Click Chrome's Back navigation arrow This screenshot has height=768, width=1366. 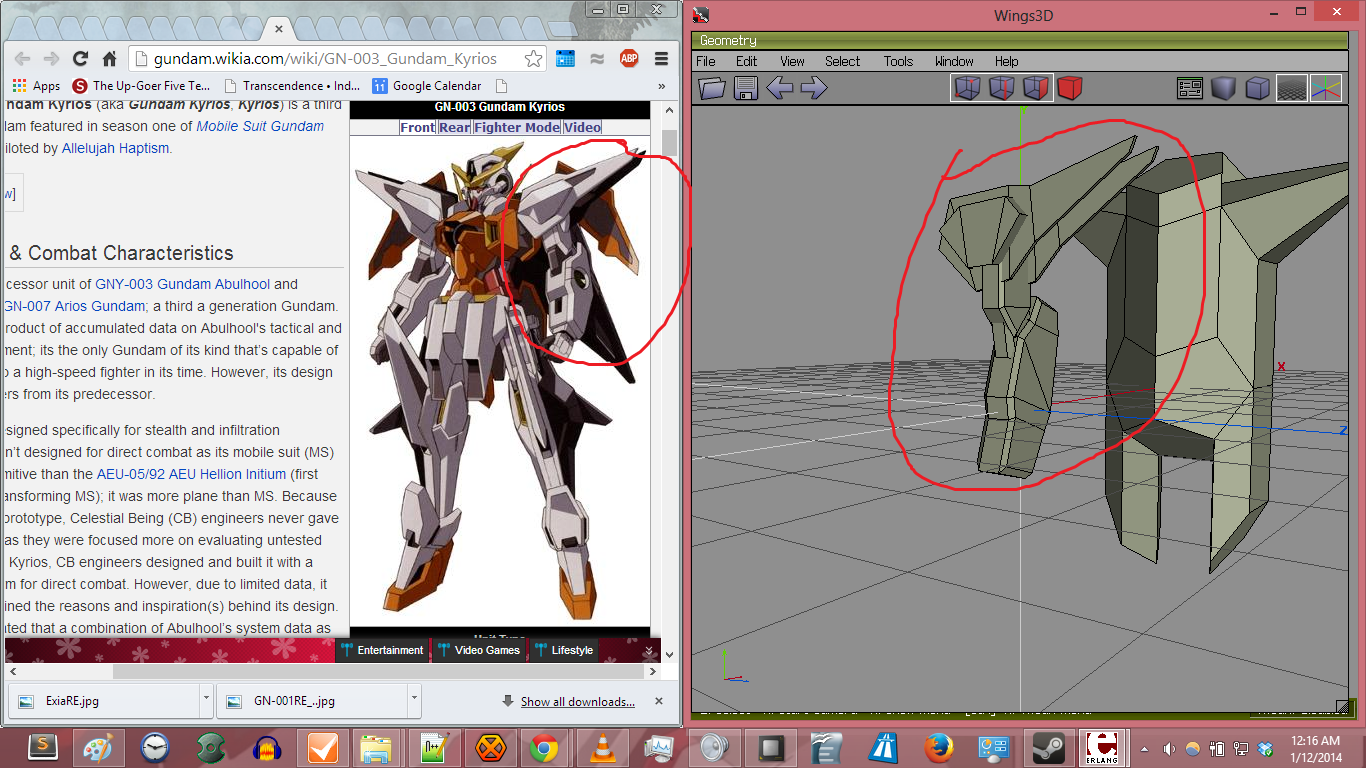[x=22, y=58]
